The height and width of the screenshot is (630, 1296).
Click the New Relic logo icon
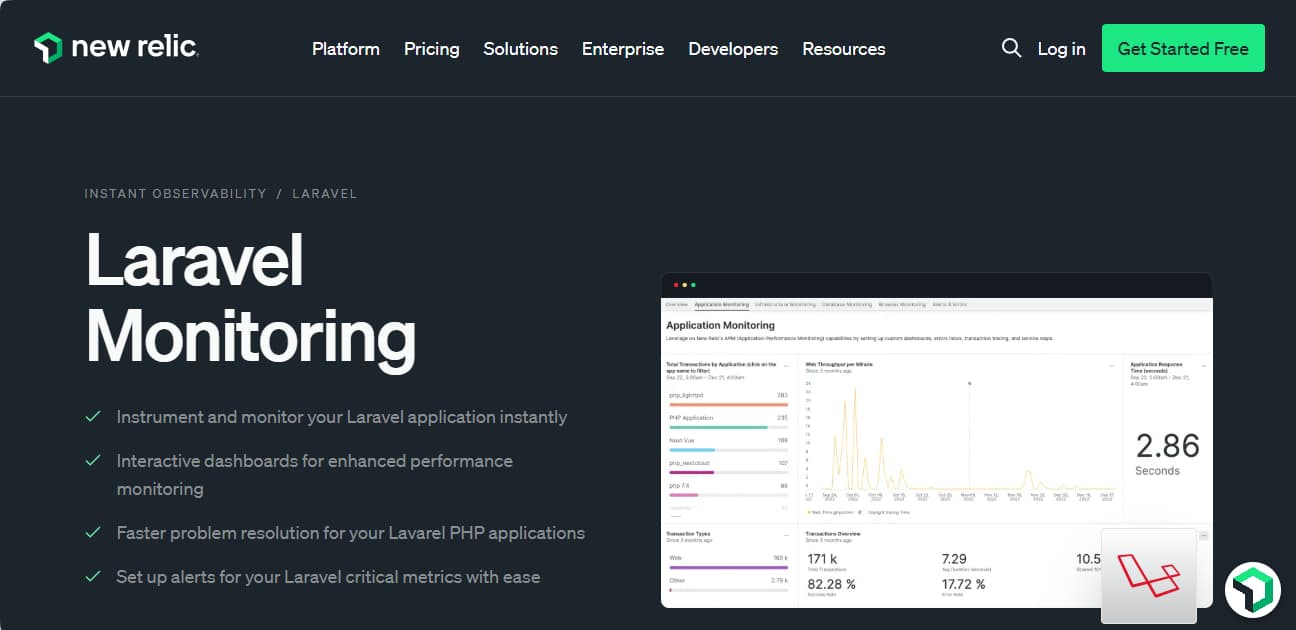pos(47,48)
